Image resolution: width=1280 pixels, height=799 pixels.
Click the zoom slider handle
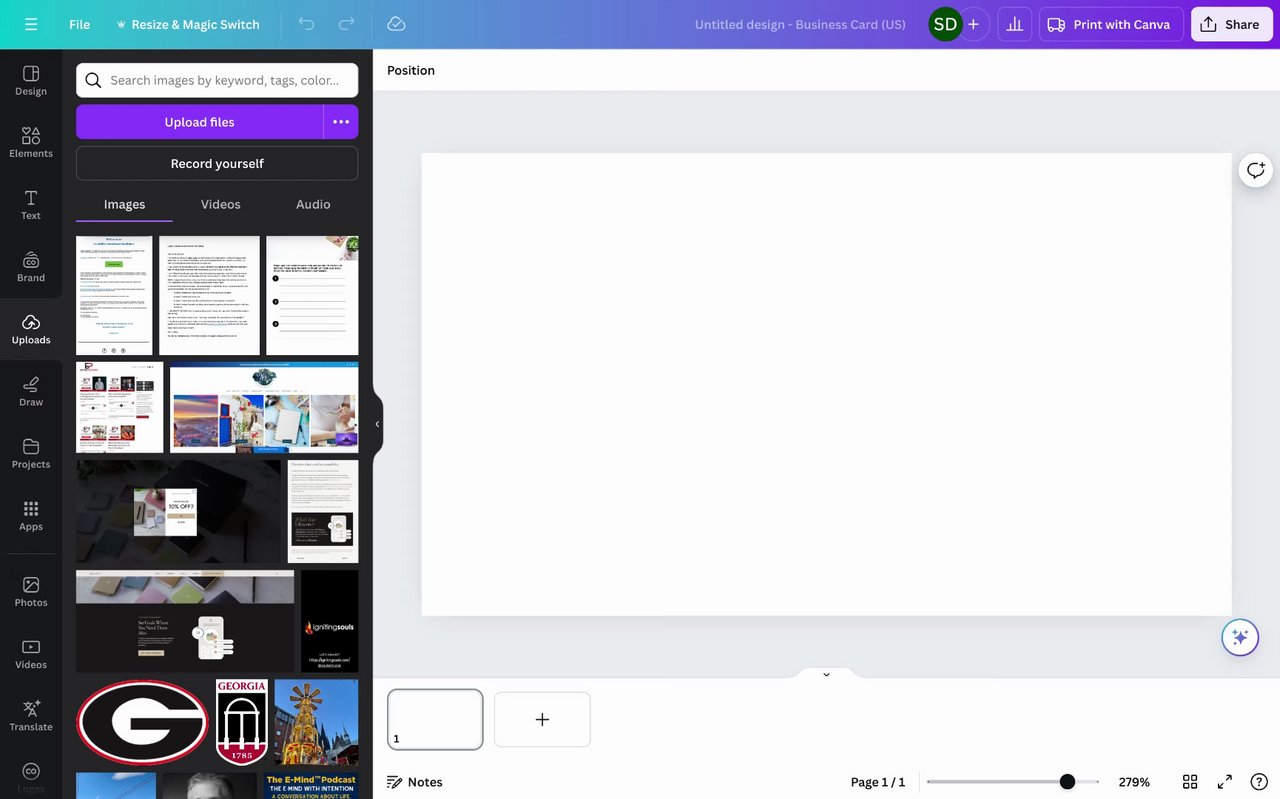(x=1067, y=782)
